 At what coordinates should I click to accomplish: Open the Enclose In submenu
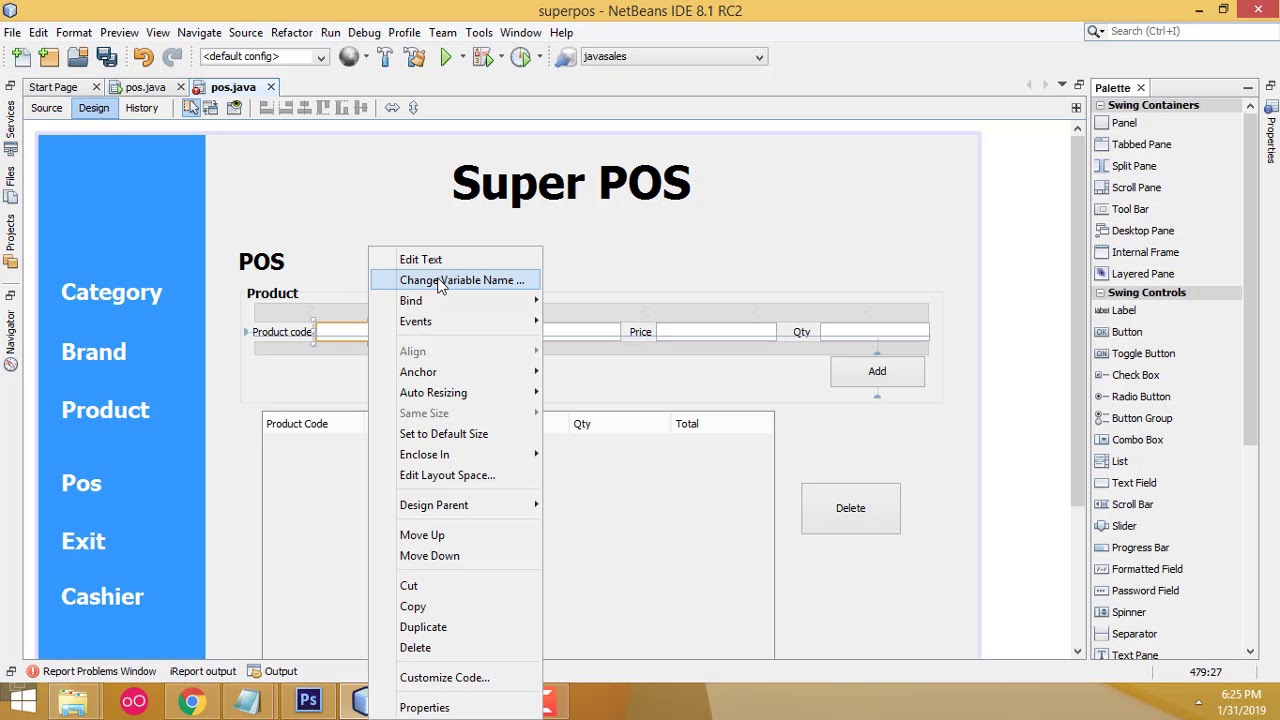456,455
